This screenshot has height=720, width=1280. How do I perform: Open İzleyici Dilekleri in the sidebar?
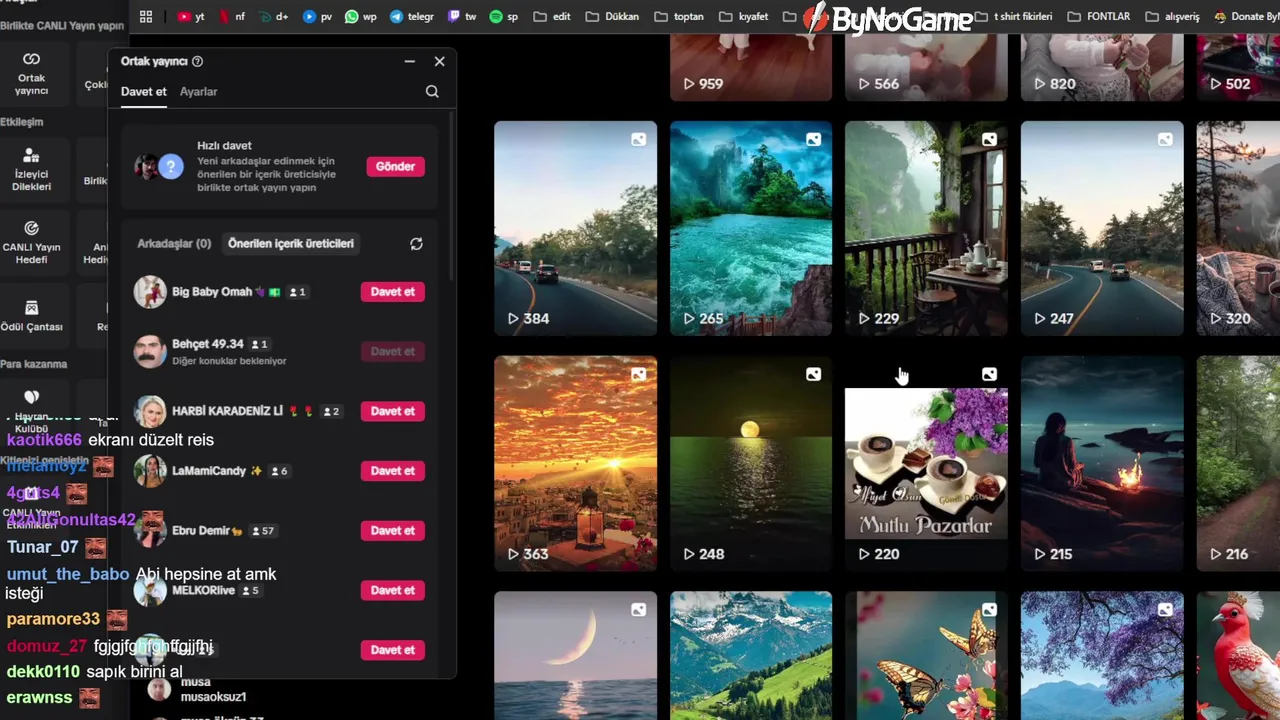coord(31,170)
